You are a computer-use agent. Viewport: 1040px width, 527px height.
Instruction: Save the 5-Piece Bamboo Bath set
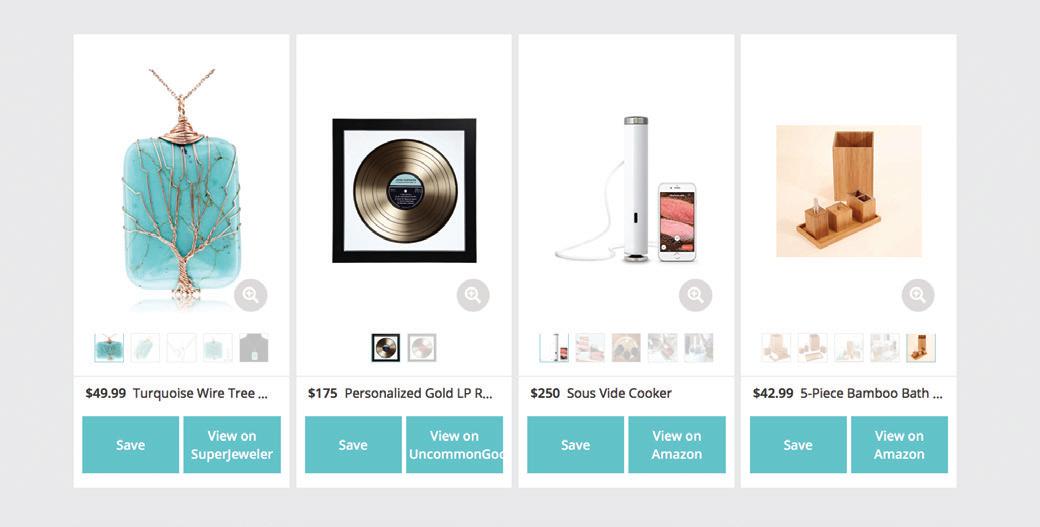tap(797, 445)
